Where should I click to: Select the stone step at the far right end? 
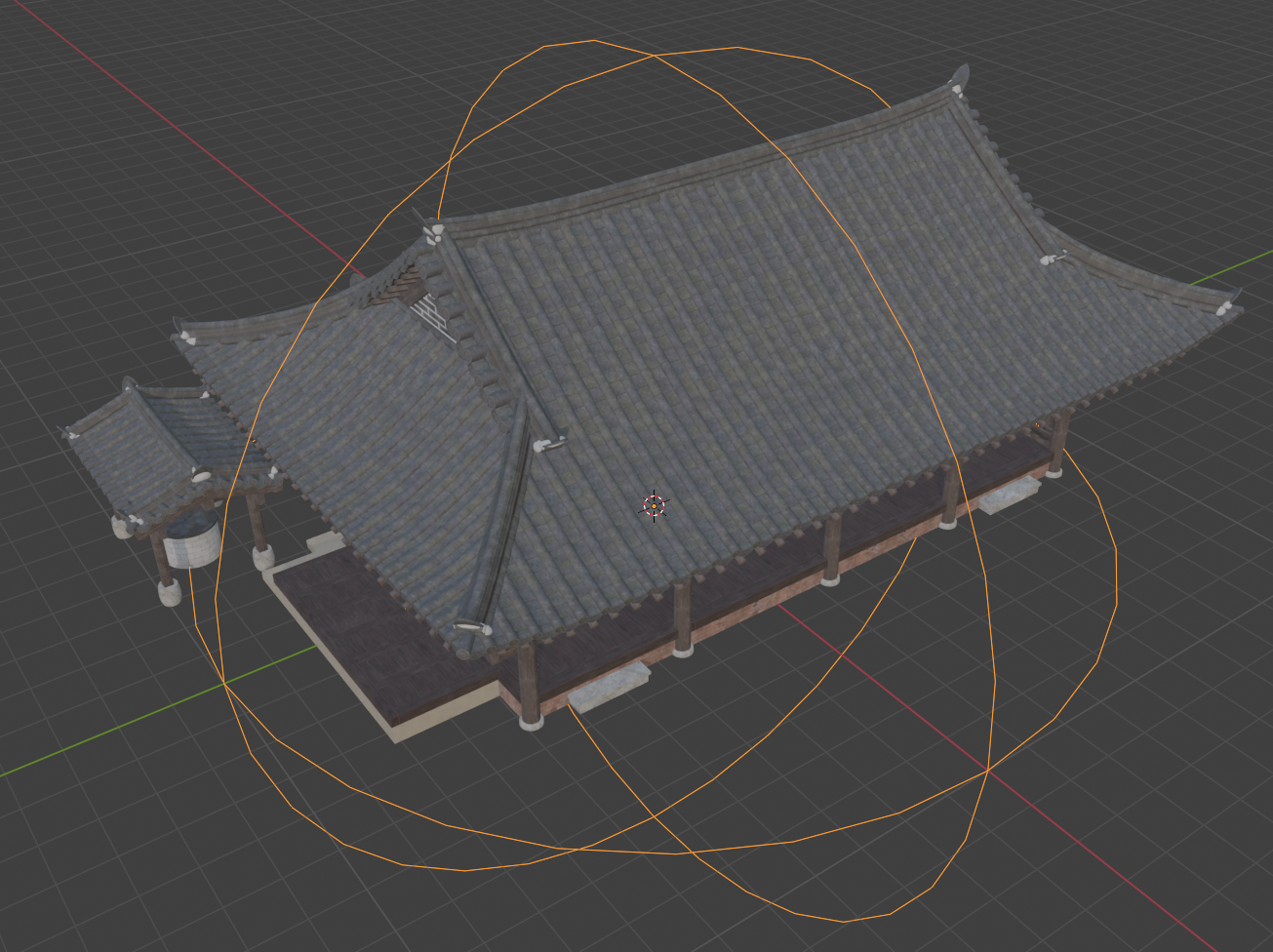(x=1012, y=495)
